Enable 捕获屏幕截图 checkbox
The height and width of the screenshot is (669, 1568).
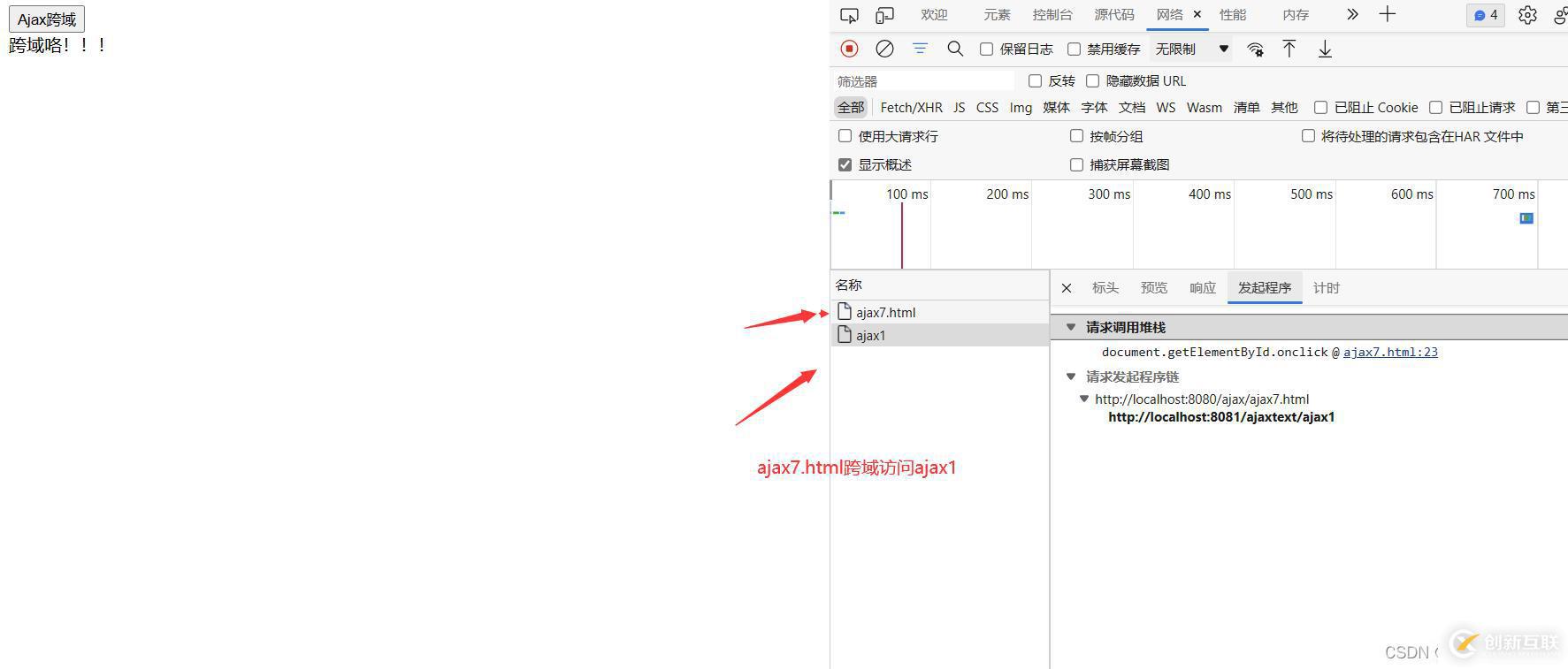(1077, 164)
